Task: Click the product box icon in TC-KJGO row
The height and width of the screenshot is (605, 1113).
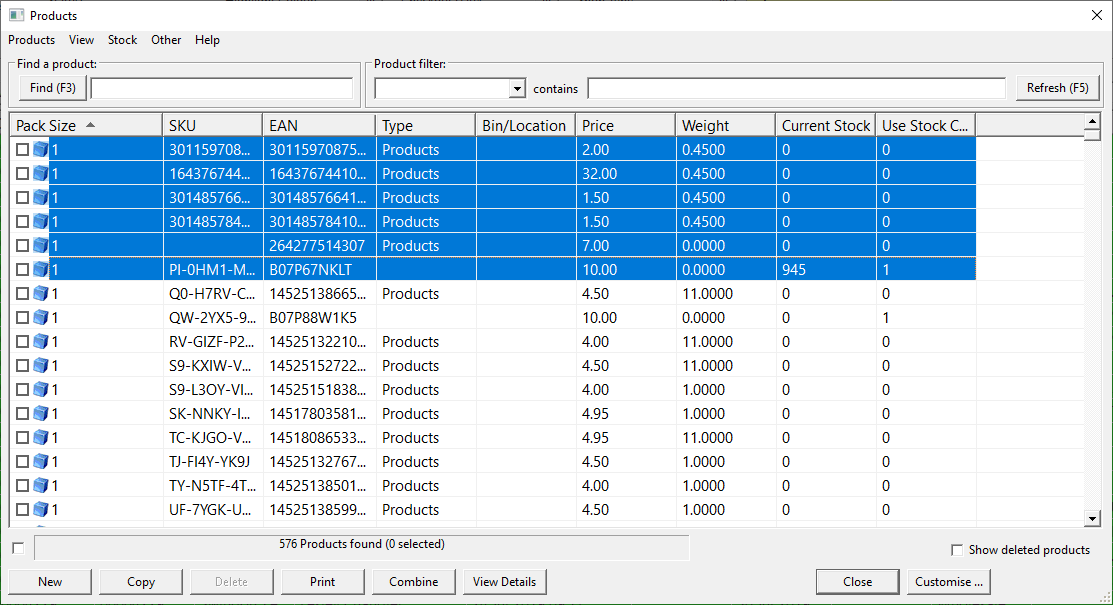Action: click(x=41, y=437)
